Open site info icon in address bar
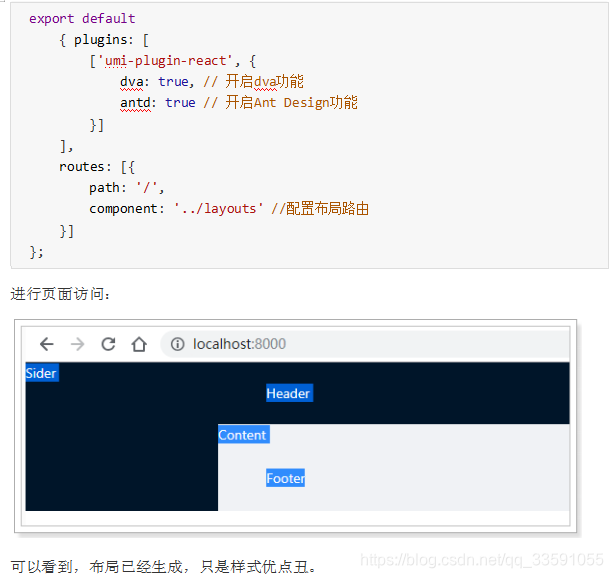 pyautogui.click(x=177, y=344)
